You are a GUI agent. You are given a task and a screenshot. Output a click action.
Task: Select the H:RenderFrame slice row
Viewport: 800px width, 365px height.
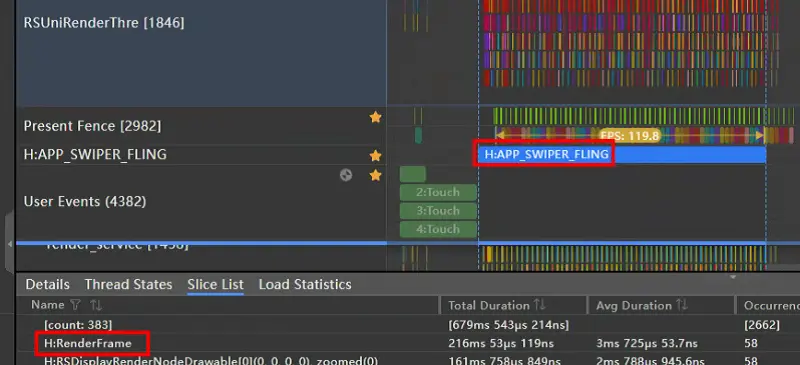(x=408, y=343)
